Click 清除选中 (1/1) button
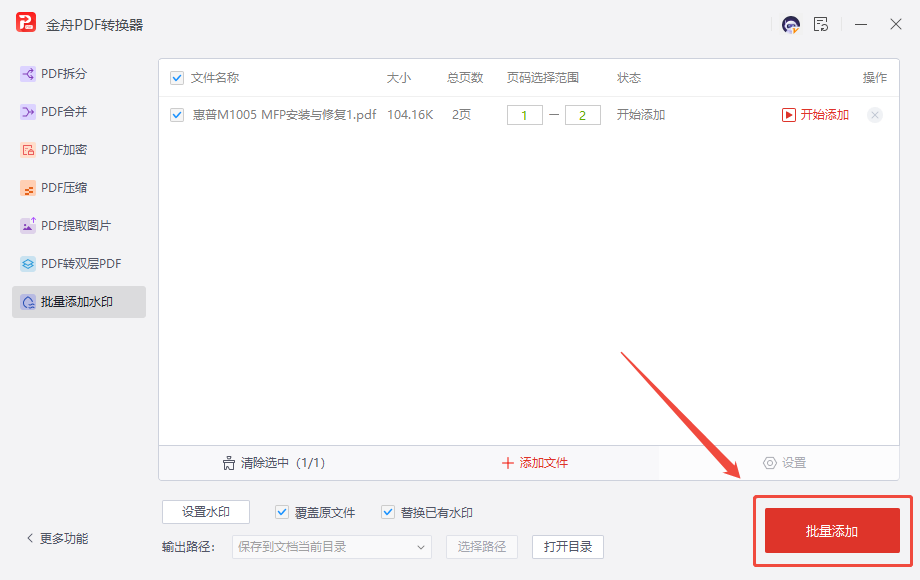The width and height of the screenshot is (920, 580). click(274, 463)
